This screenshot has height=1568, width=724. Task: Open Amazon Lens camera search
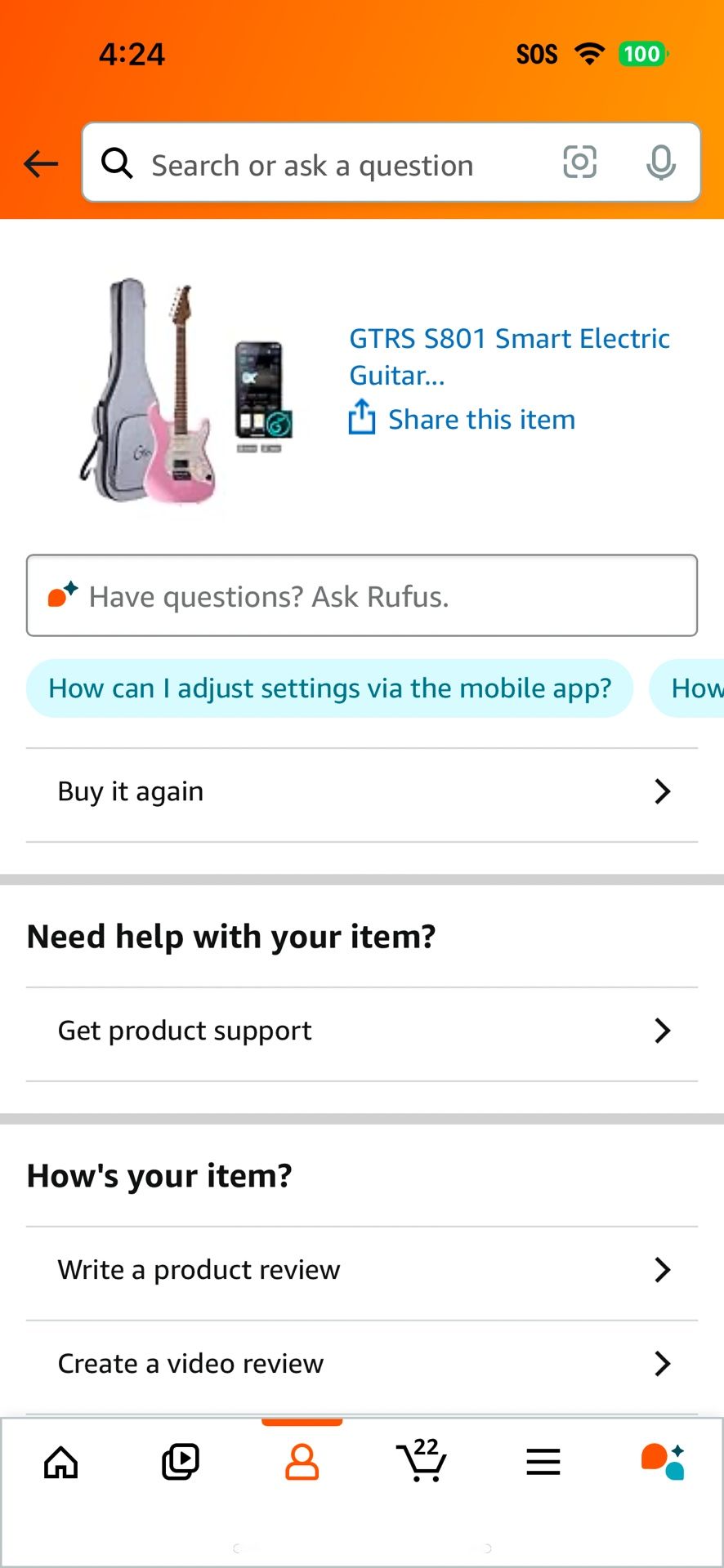pyautogui.click(x=579, y=163)
